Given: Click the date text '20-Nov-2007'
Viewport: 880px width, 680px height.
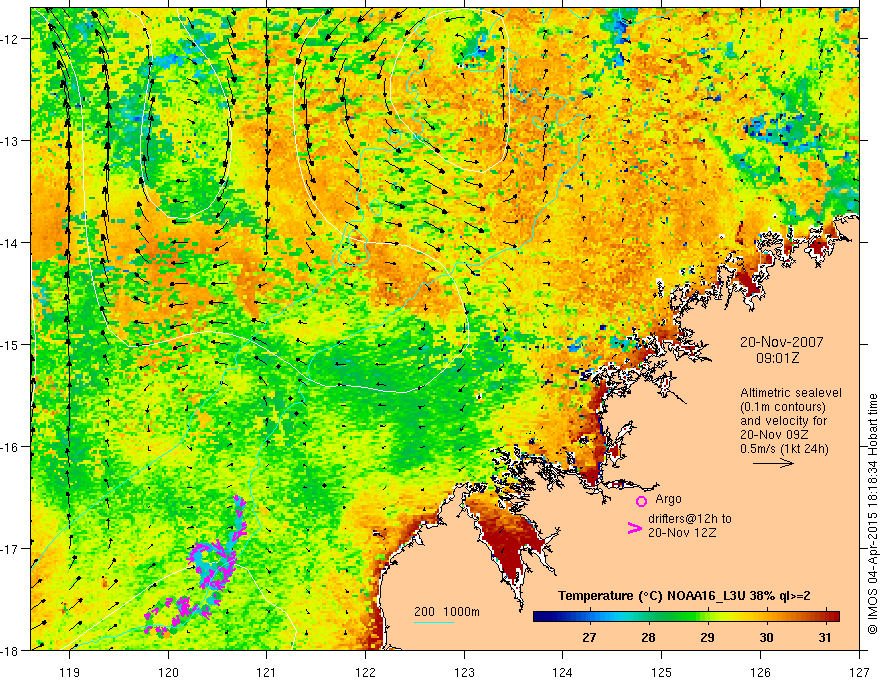Looking at the screenshot, I should click(x=781, y=342).
